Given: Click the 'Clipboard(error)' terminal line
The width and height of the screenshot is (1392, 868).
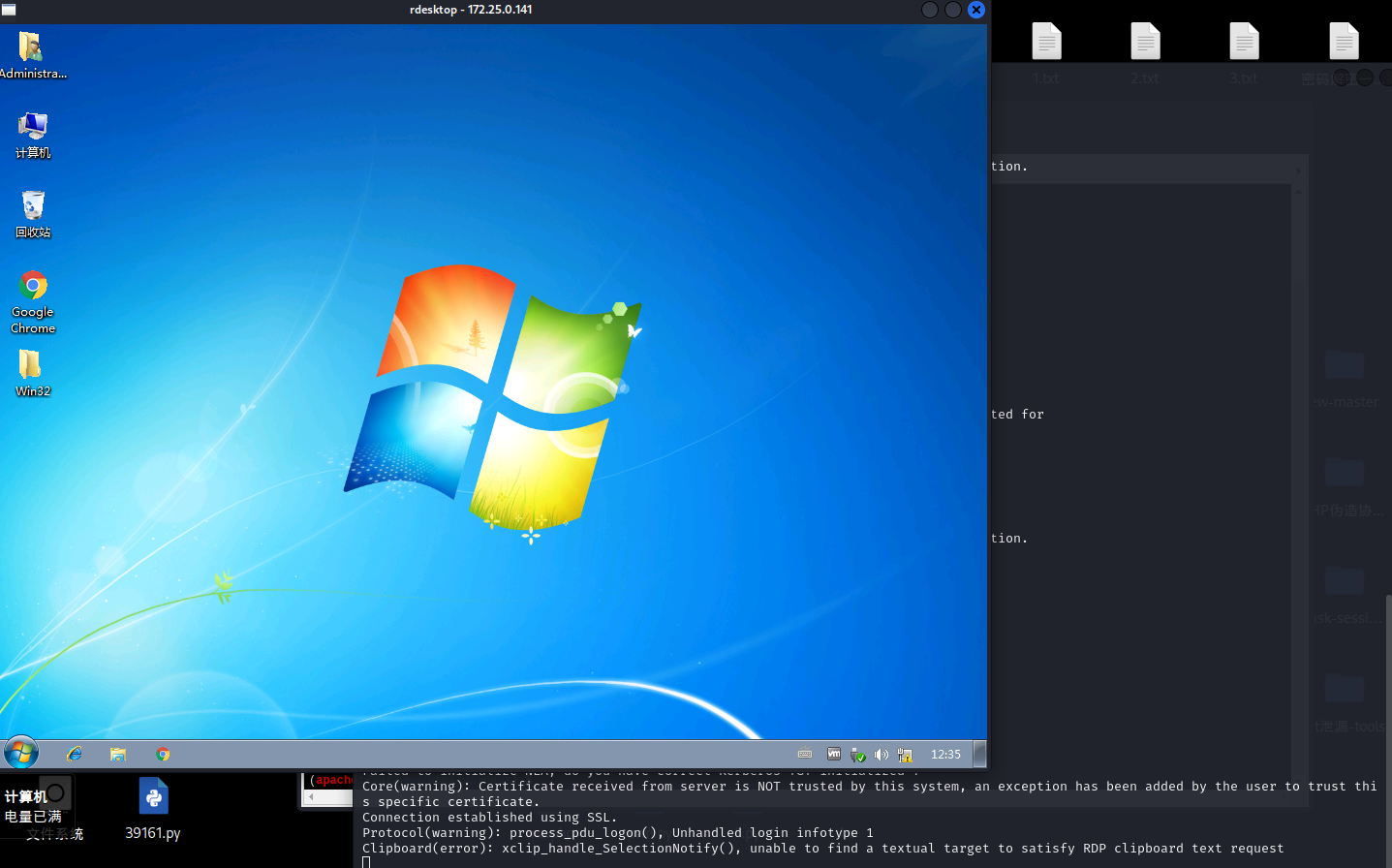Looking at the screenshot, I should (822, 849).
